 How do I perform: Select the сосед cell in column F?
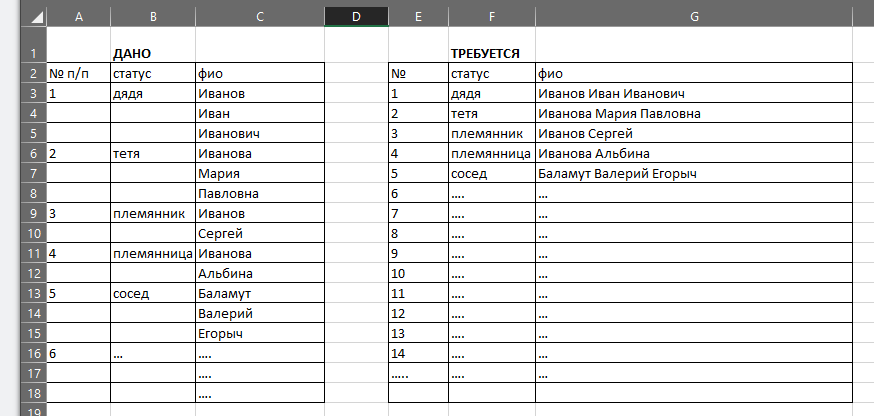(x=492, y=173)
